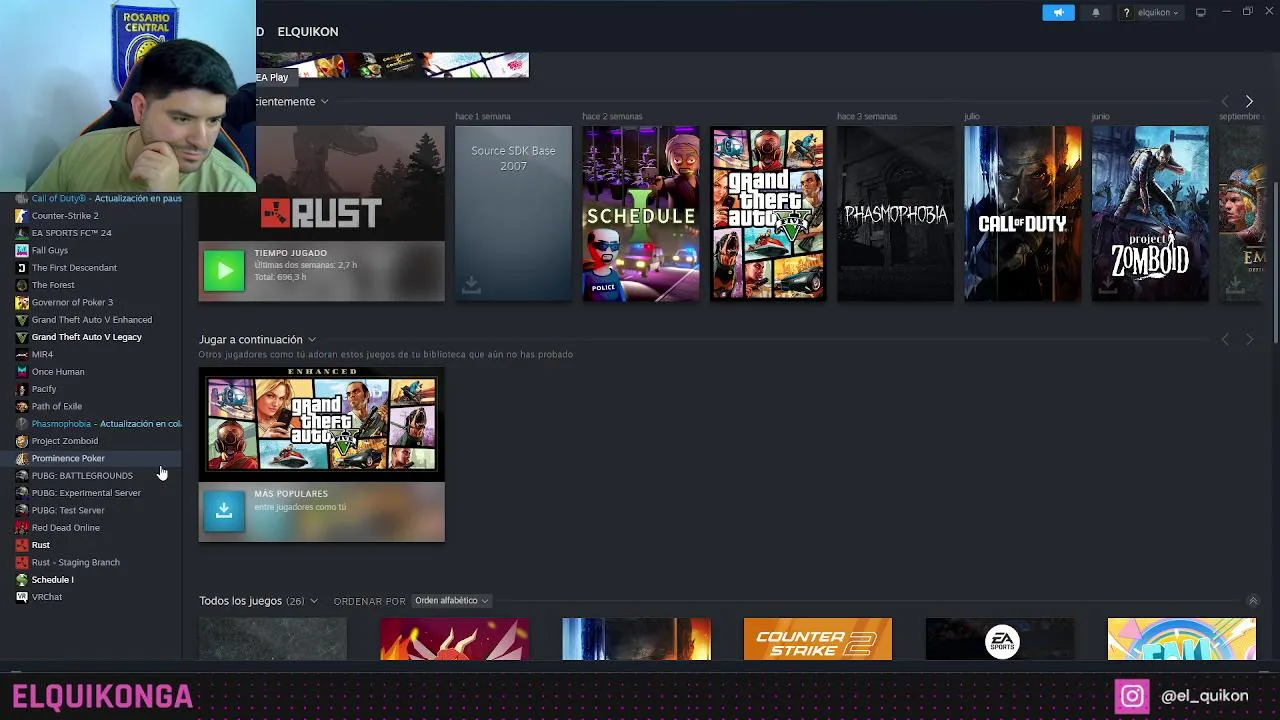Click the blue GTA V Enhanced download button
The height and width of the screenshot is (720, 1280).
pos(224,511)
